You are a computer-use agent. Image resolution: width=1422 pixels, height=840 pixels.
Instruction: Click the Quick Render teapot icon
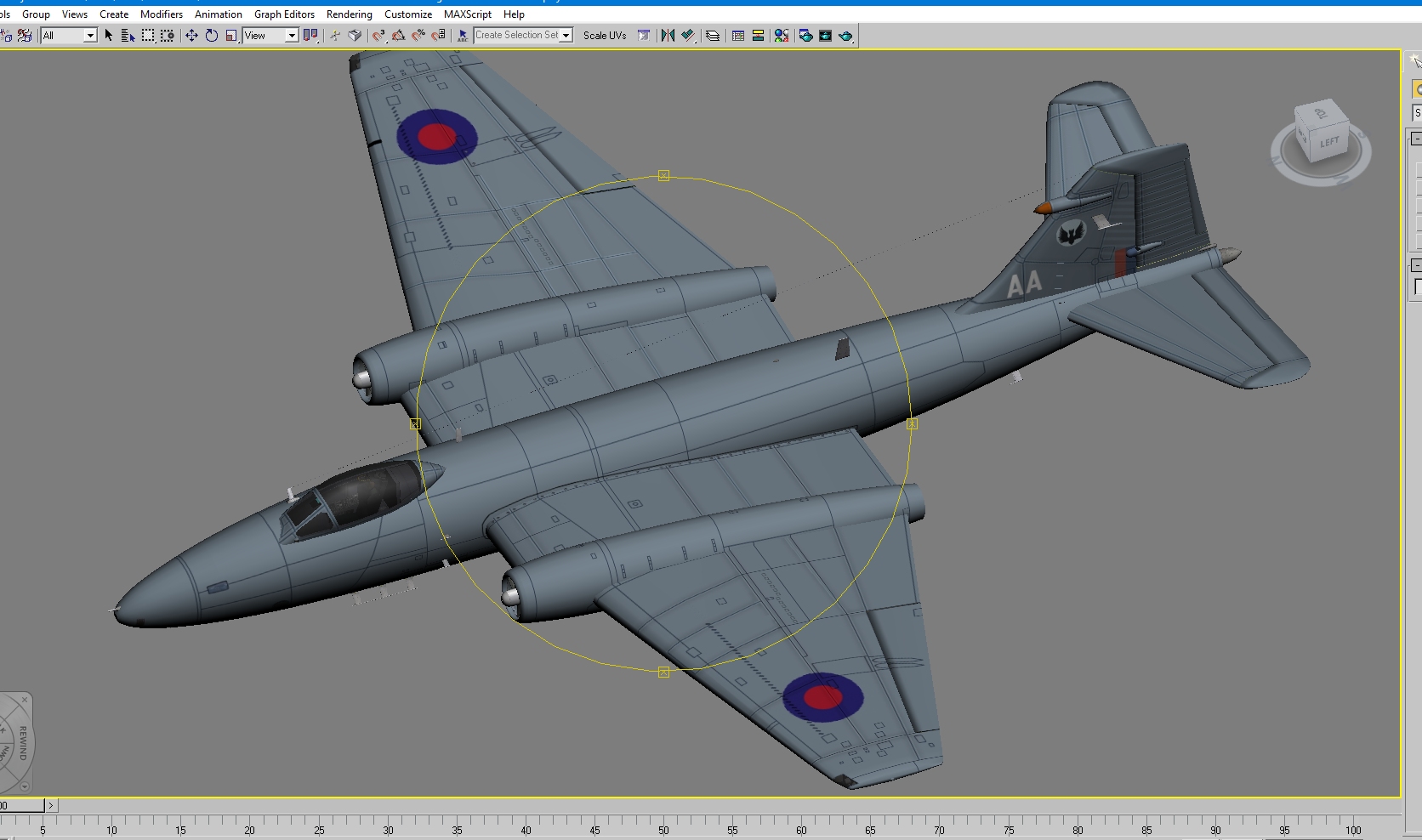[x=845, y=36]
